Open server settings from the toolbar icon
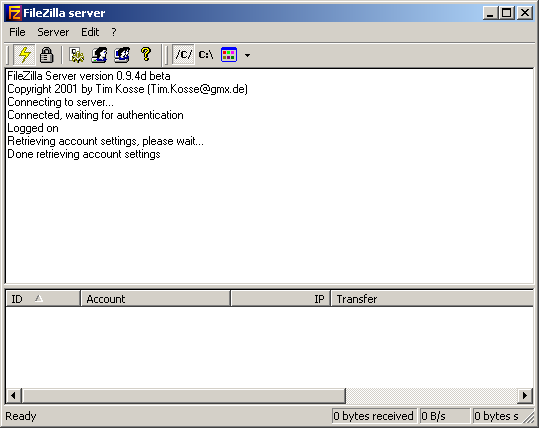This screenshot has height=428, width=539. pos(77,55)
